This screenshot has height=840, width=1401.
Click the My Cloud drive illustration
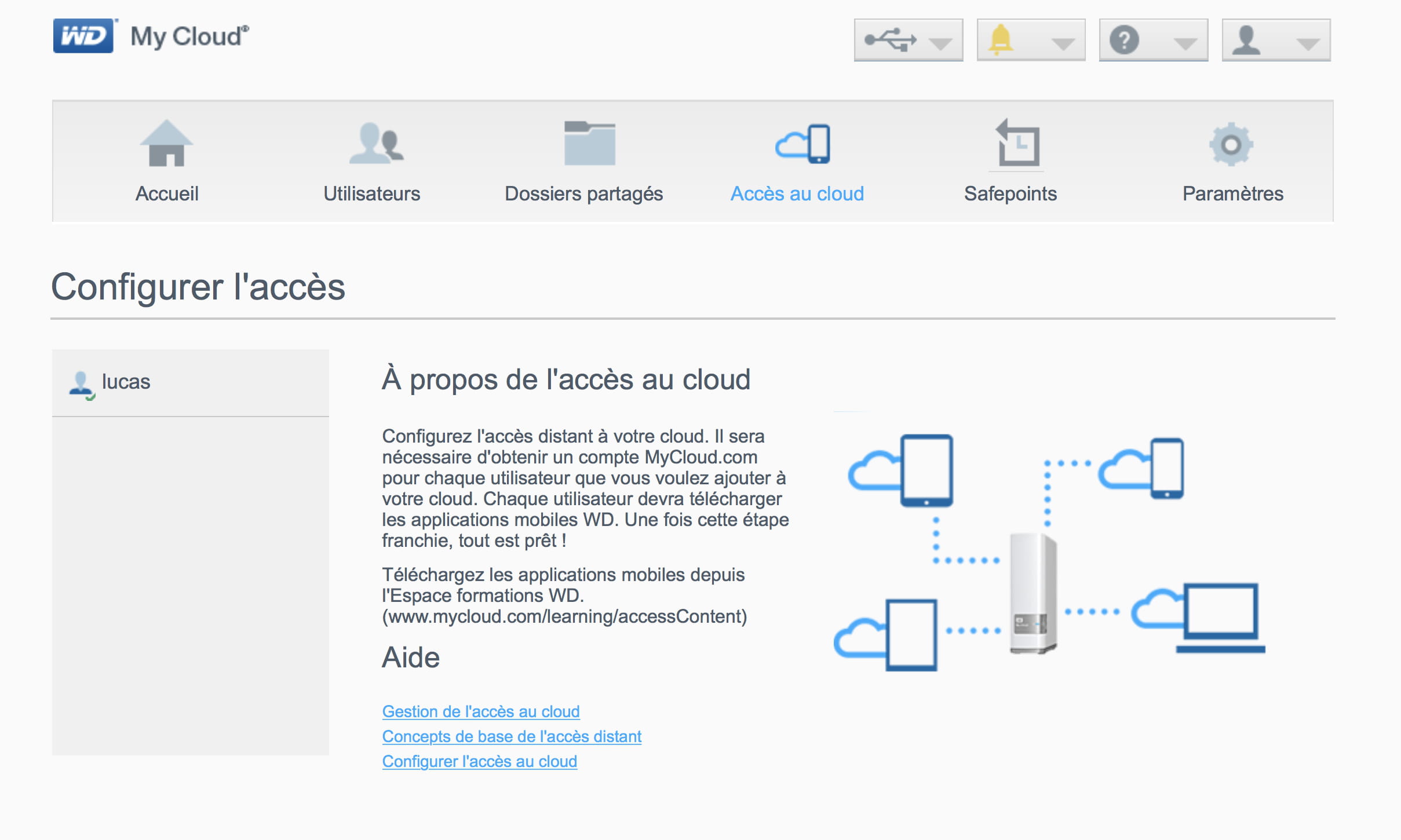click(1034, 593)
